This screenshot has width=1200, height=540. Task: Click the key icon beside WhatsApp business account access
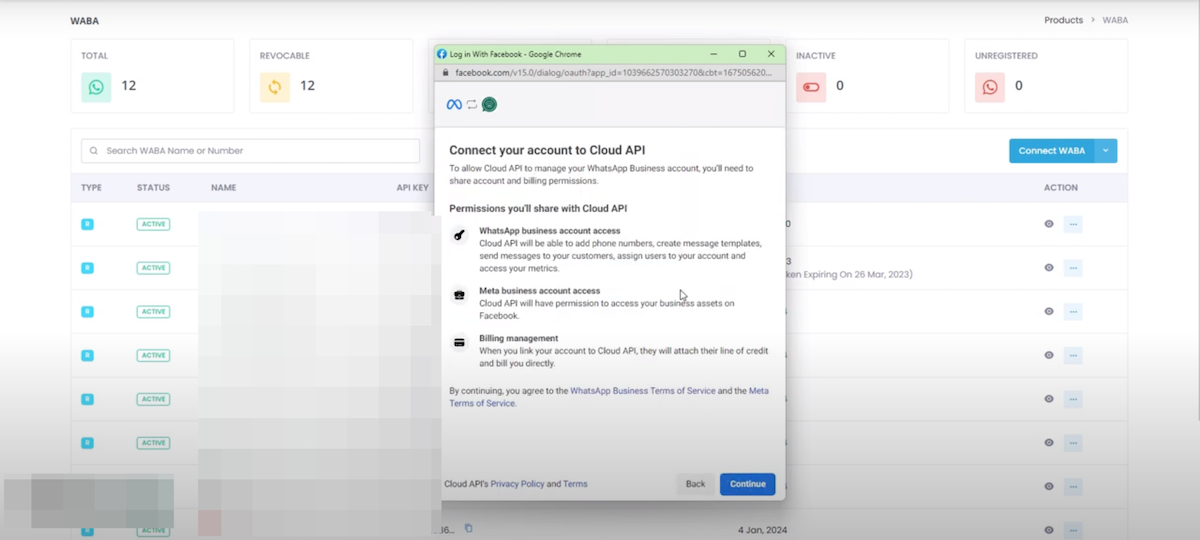[x=459, y=236]
